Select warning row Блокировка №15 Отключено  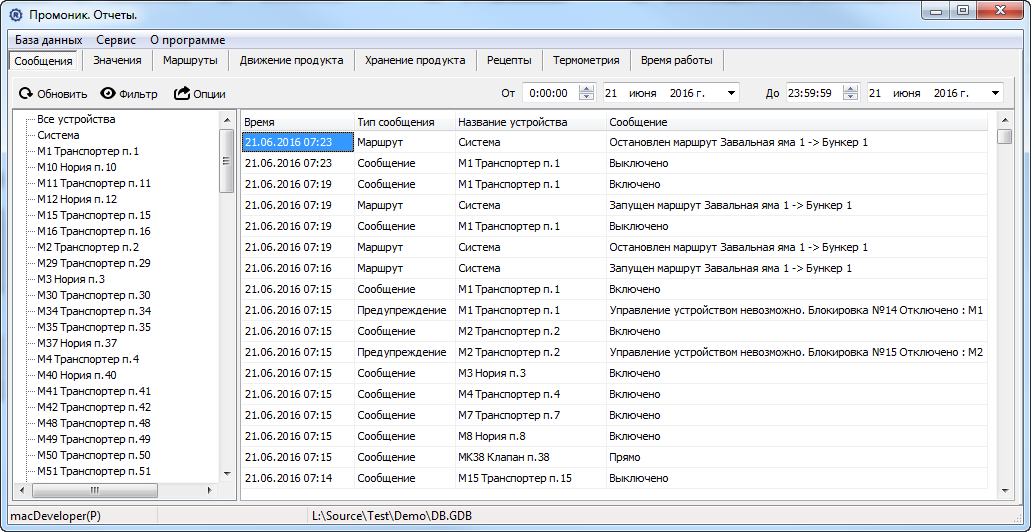pyautogui.click(x=614, y=352)
